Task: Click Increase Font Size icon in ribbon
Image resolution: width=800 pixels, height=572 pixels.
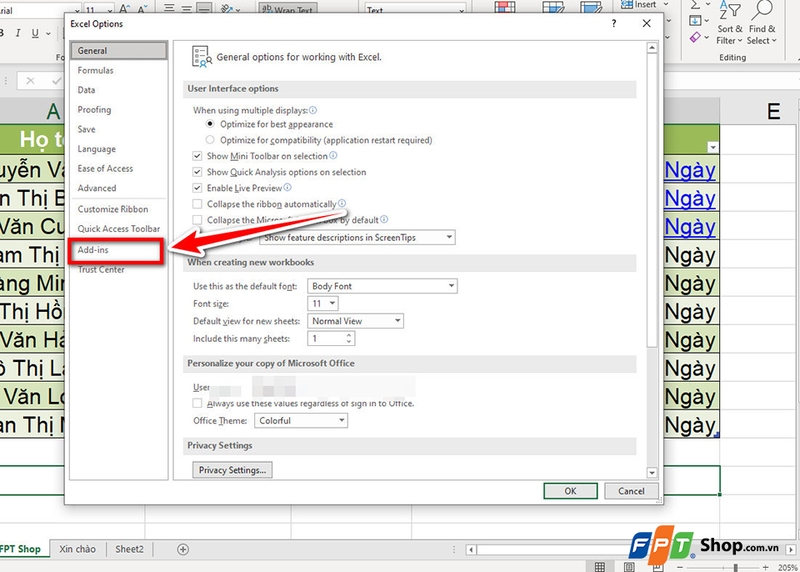Action: point(124,9)
